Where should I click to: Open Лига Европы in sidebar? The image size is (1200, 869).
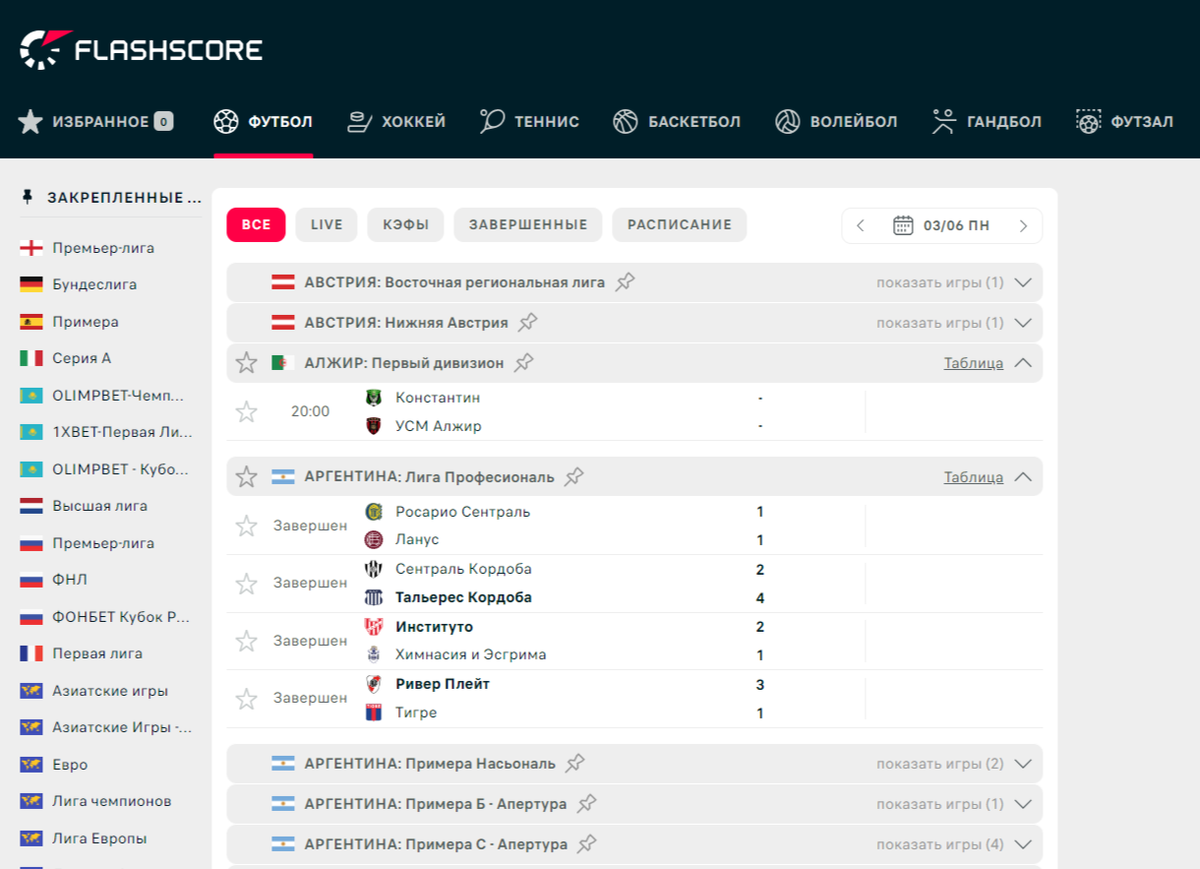tap(100, 838)
